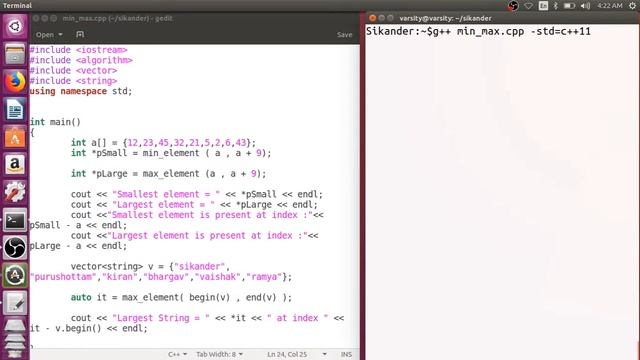Open network indicator in top panel
This screenshot has height=360, width=640.
(529, 6)
